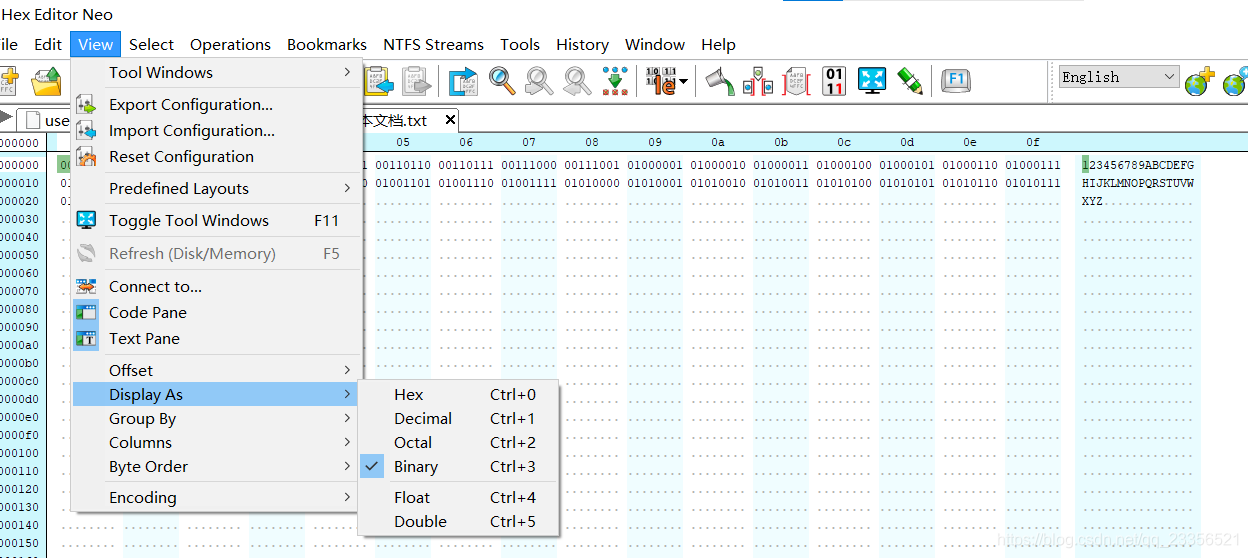Select Double display format
The image size is (1248, 558).
point(458,521)
